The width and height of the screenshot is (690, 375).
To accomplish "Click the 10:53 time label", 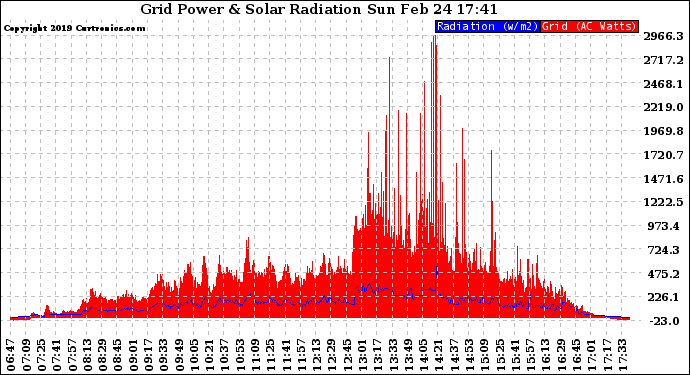I will point(240,355).
